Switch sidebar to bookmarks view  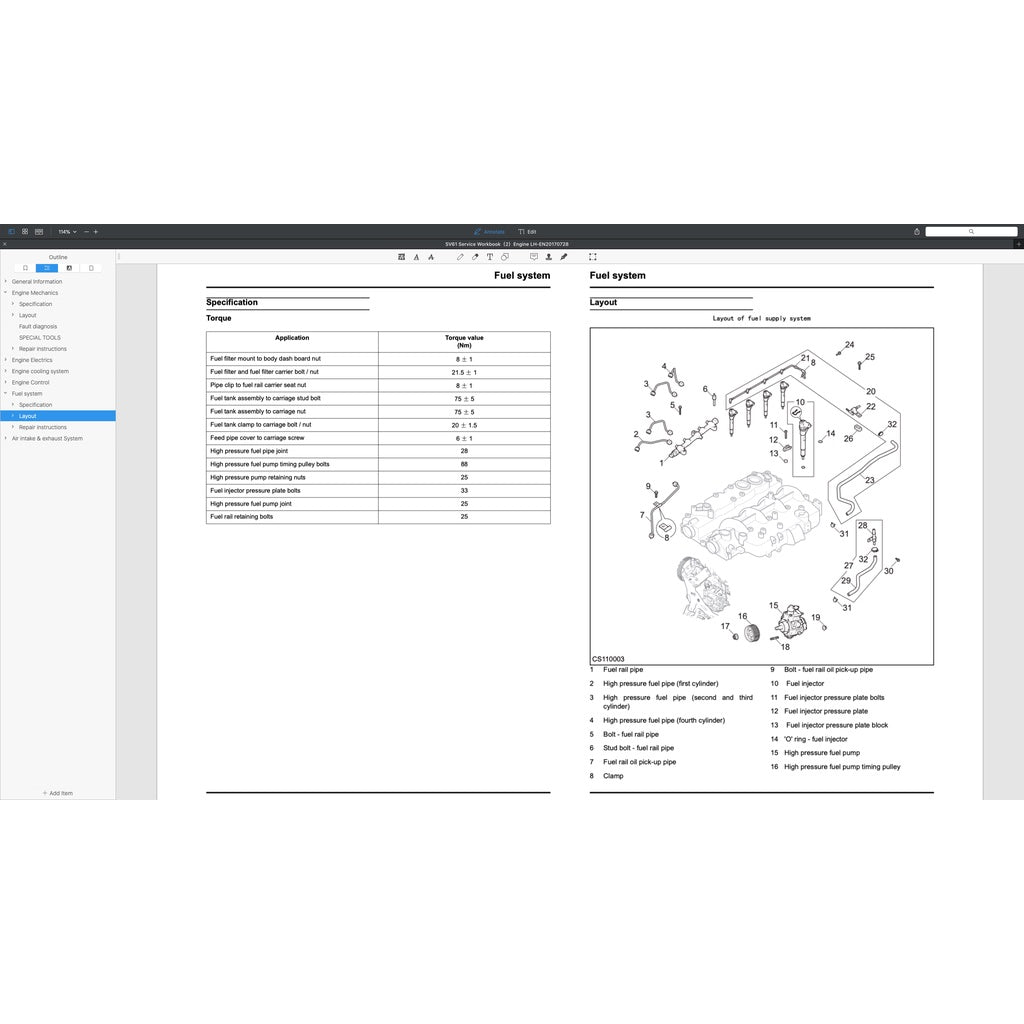(x=25, y=267)
